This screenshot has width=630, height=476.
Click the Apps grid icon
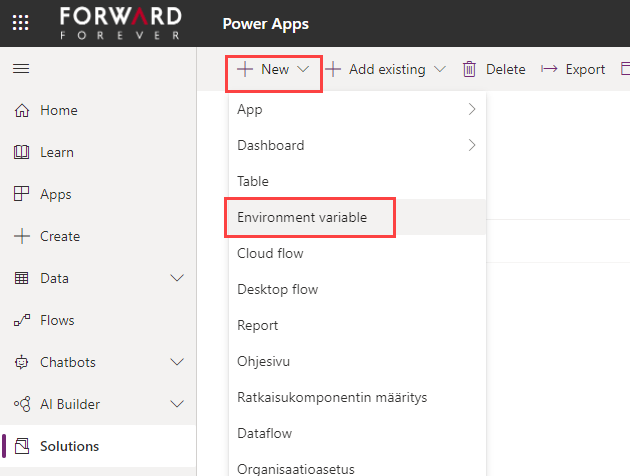click(21, 195)
